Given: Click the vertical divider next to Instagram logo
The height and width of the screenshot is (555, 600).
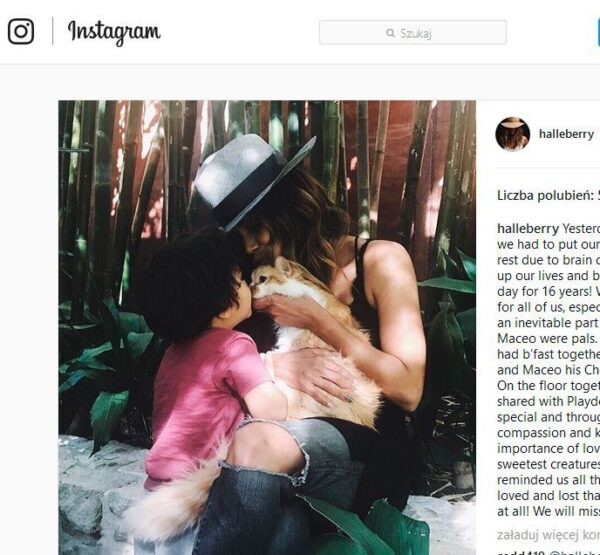Looking at the screenshot, I should [x=52, y=31].
